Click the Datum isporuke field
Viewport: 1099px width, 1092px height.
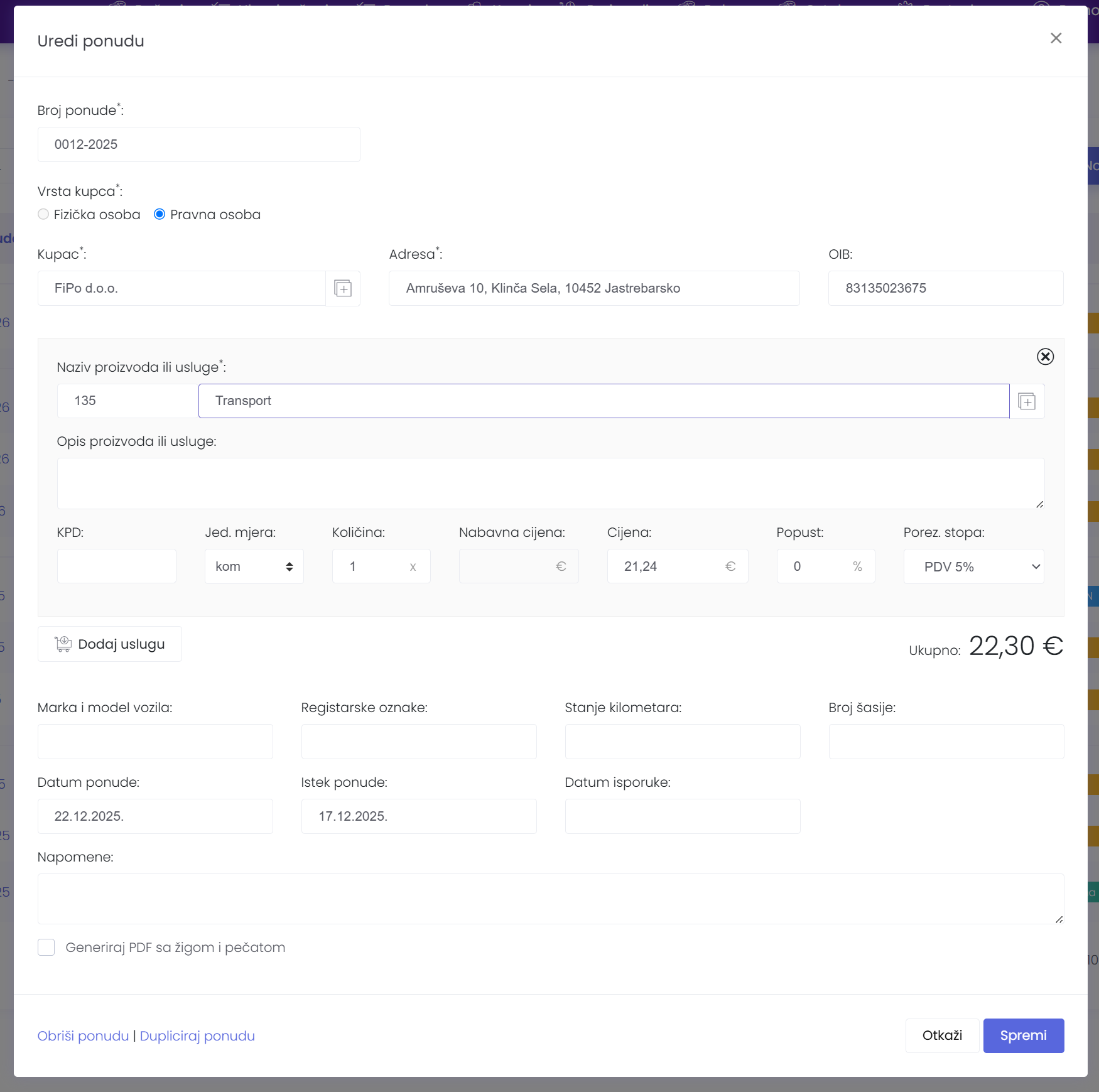(683, 816)
